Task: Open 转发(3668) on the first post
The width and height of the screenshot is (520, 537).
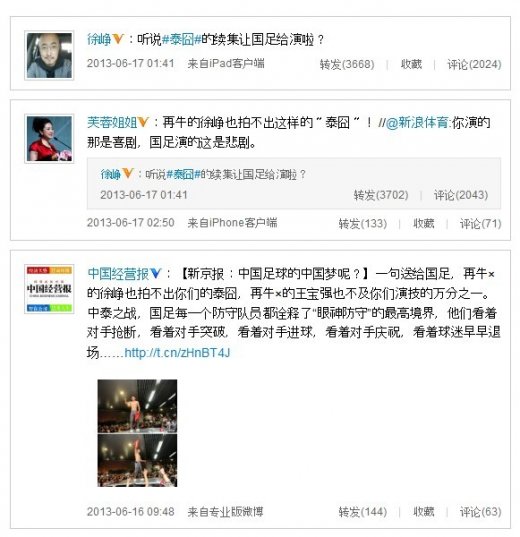Action: (347, 64)
